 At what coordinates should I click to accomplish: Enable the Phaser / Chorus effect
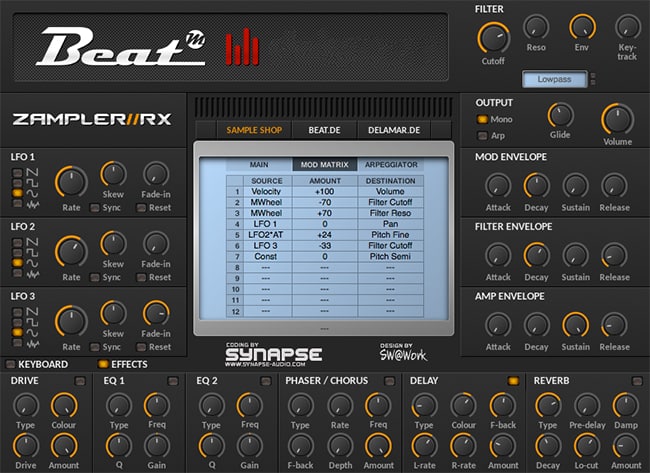389,381
